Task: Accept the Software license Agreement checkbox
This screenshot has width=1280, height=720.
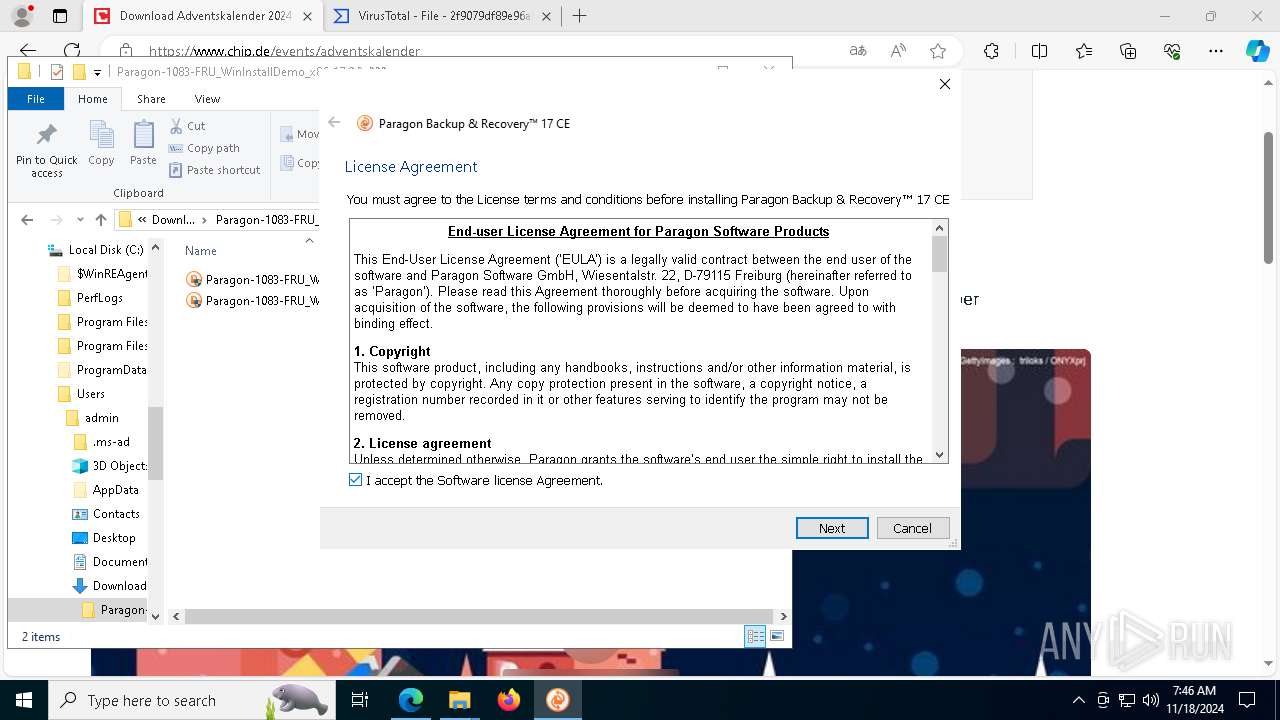Action: [x=355, y=480]
